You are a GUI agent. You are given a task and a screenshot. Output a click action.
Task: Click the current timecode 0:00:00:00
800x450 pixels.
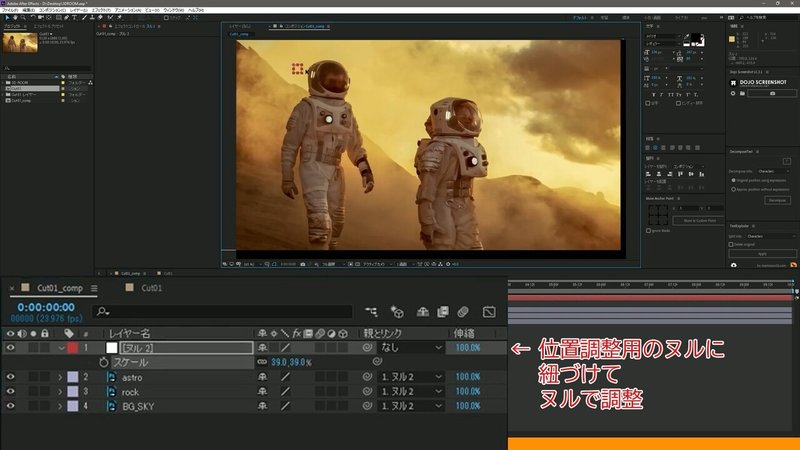coord(46,307)
